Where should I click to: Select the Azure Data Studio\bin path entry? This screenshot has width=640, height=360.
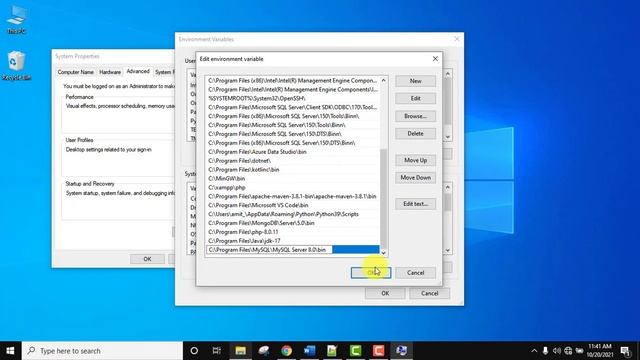click(x=293, y=151)
